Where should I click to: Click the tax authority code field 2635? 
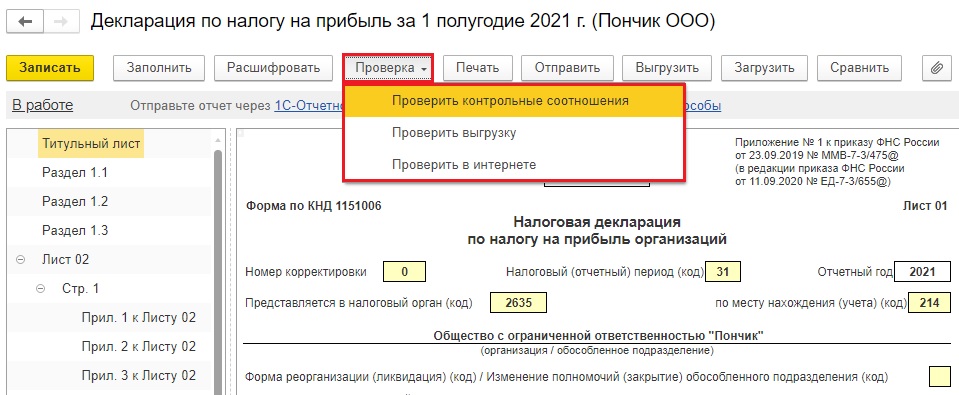pos(519,303)
